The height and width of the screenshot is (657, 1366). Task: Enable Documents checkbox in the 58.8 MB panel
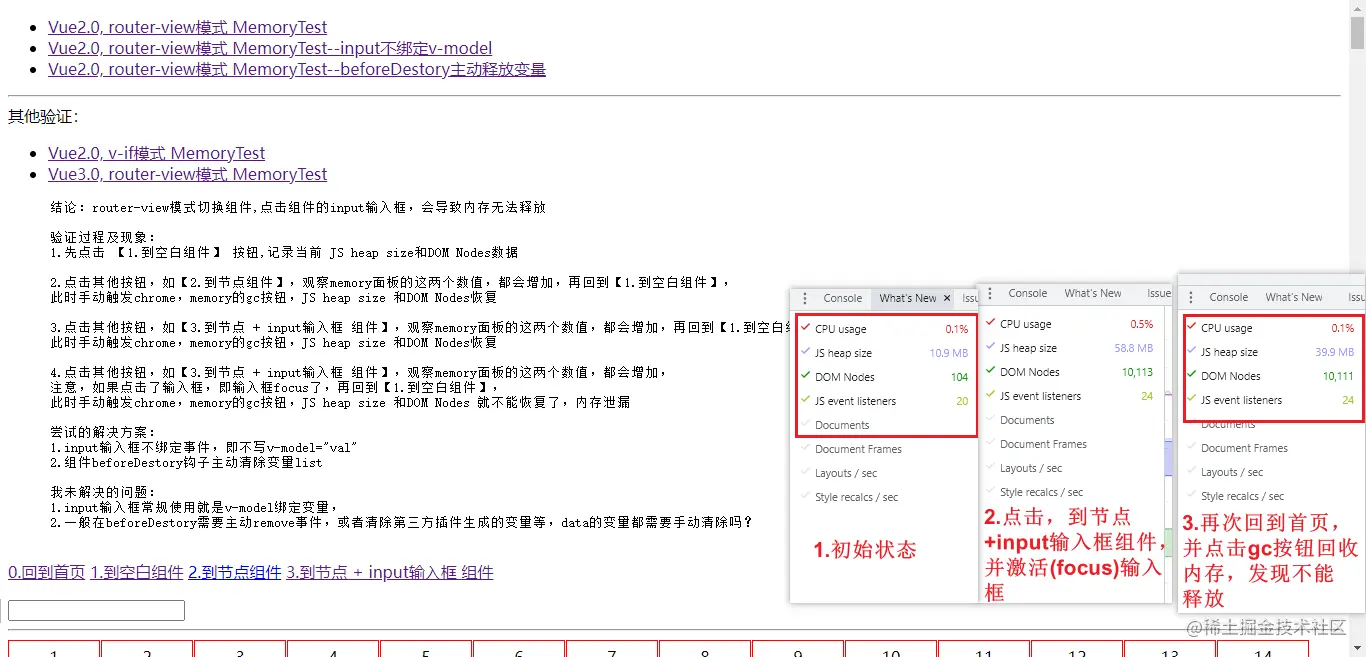click(x=990, y=419)
